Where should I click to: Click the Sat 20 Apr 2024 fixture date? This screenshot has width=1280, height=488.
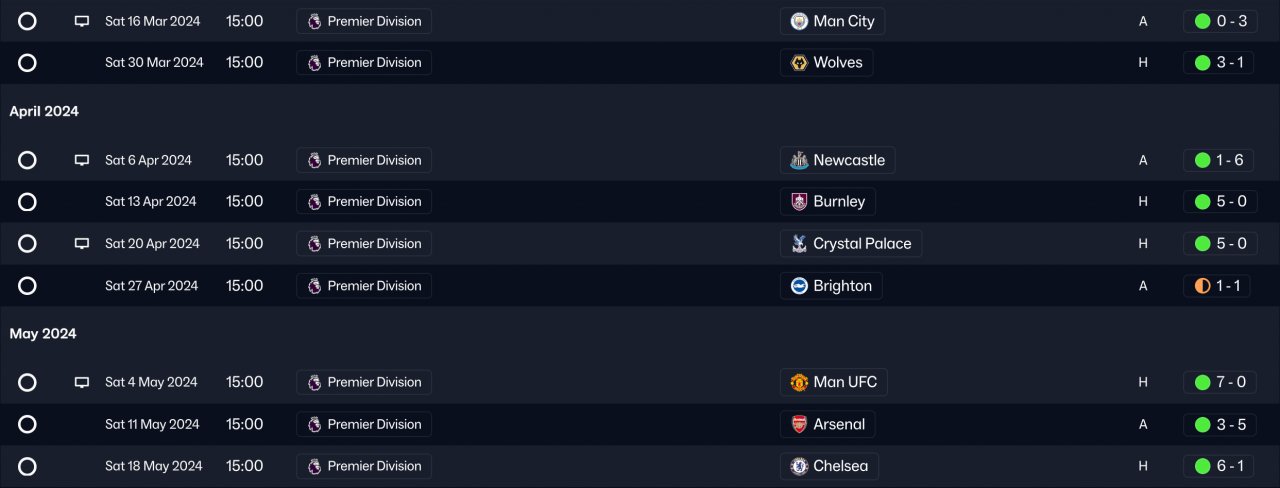point(152,244)
